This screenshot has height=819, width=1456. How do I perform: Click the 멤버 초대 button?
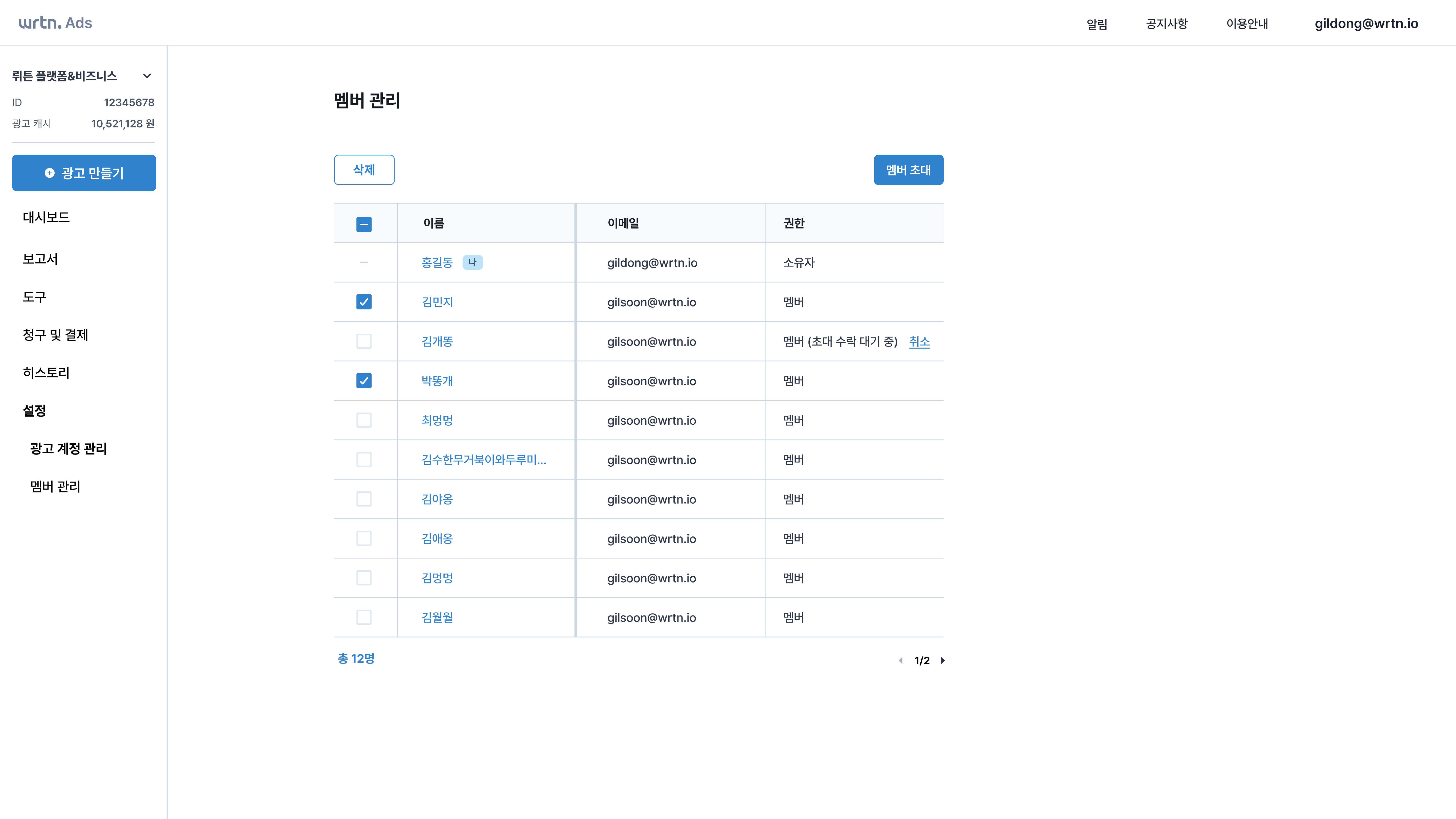pos(908,170)
